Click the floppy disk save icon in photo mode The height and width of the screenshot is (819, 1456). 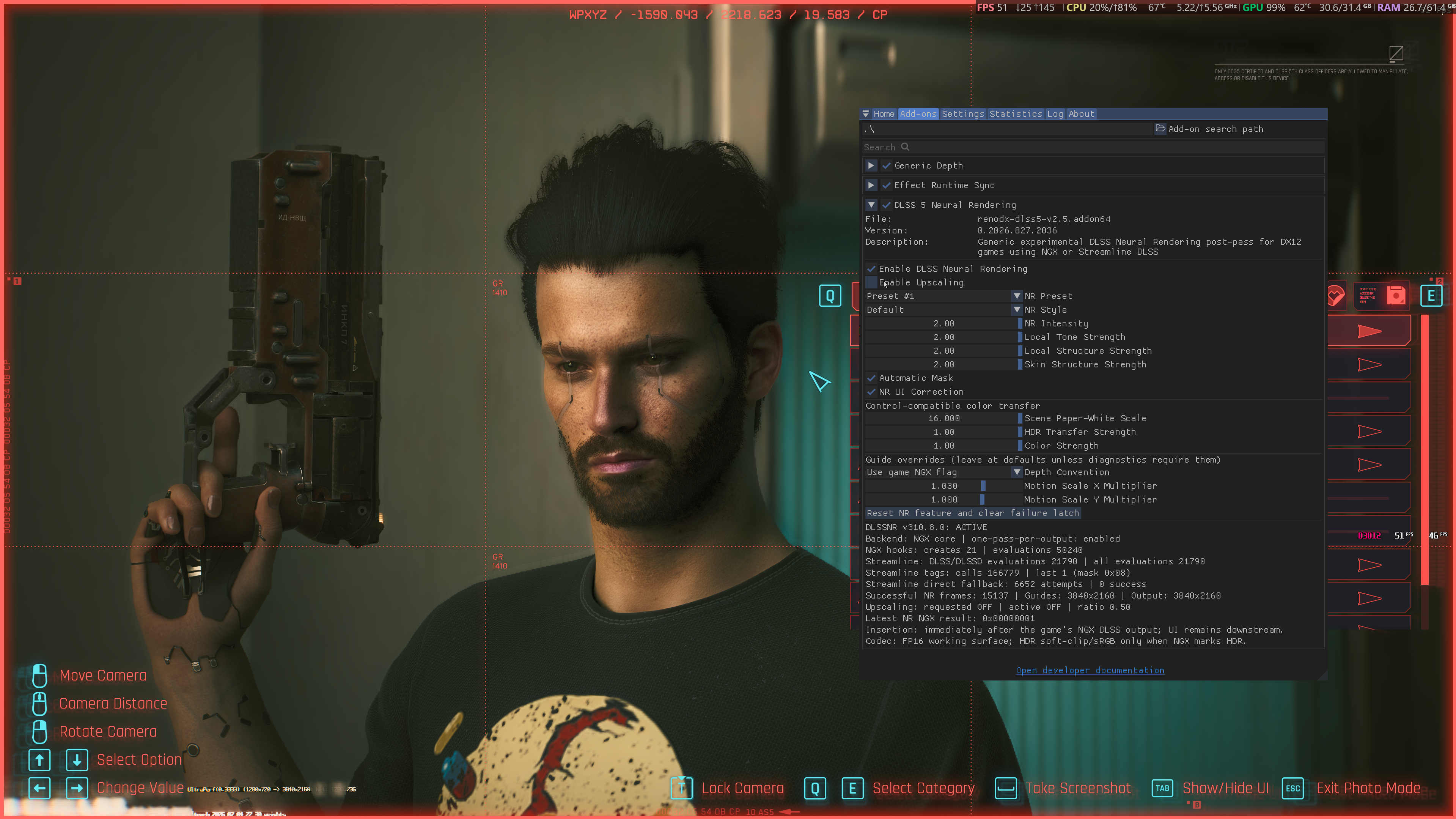[x=1396, y=296]
